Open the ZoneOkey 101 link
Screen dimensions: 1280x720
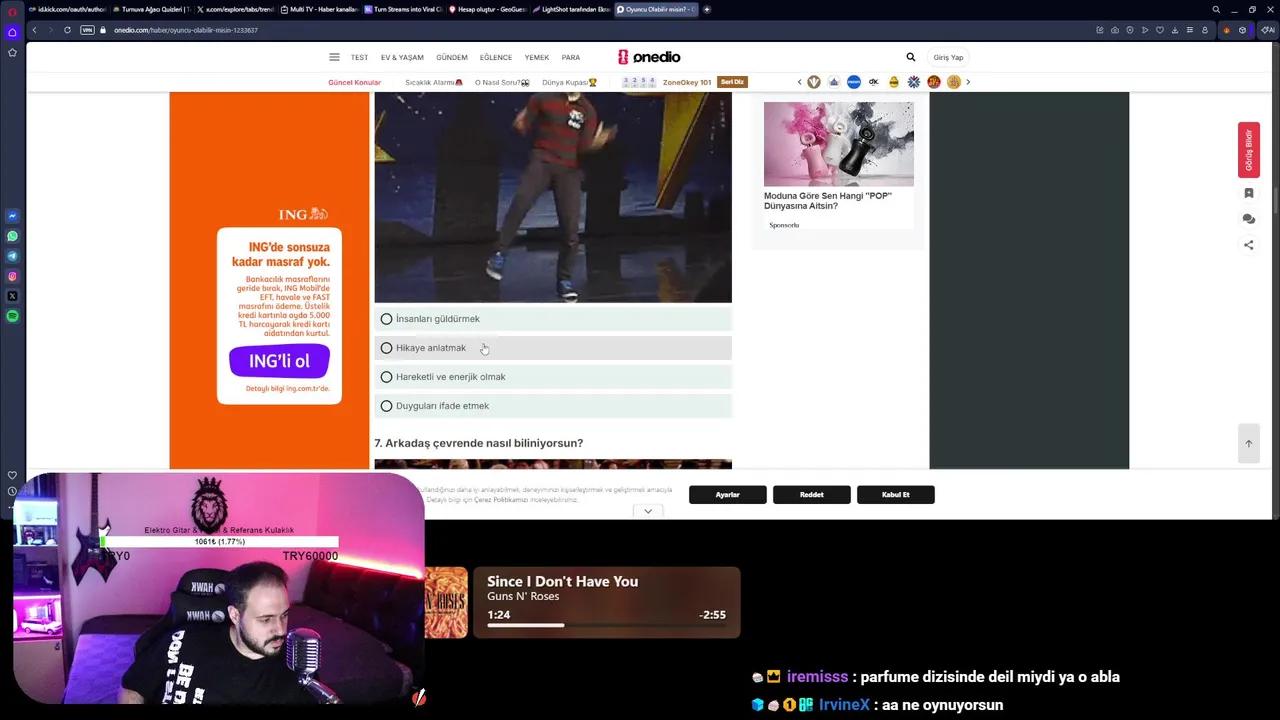[x=687, y=82]
